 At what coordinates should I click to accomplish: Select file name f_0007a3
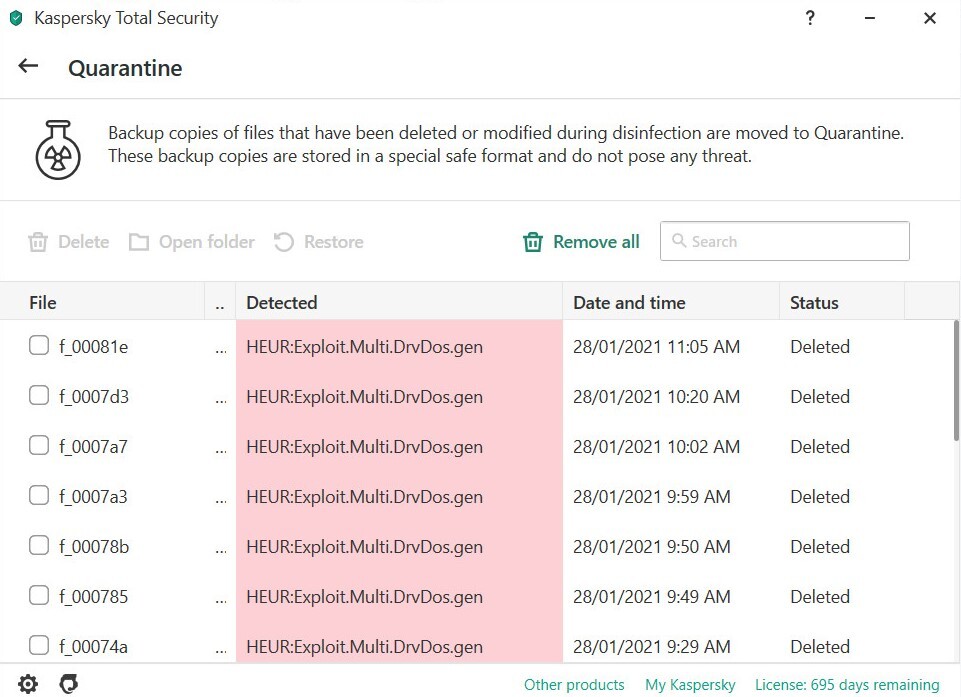(93, 497)
